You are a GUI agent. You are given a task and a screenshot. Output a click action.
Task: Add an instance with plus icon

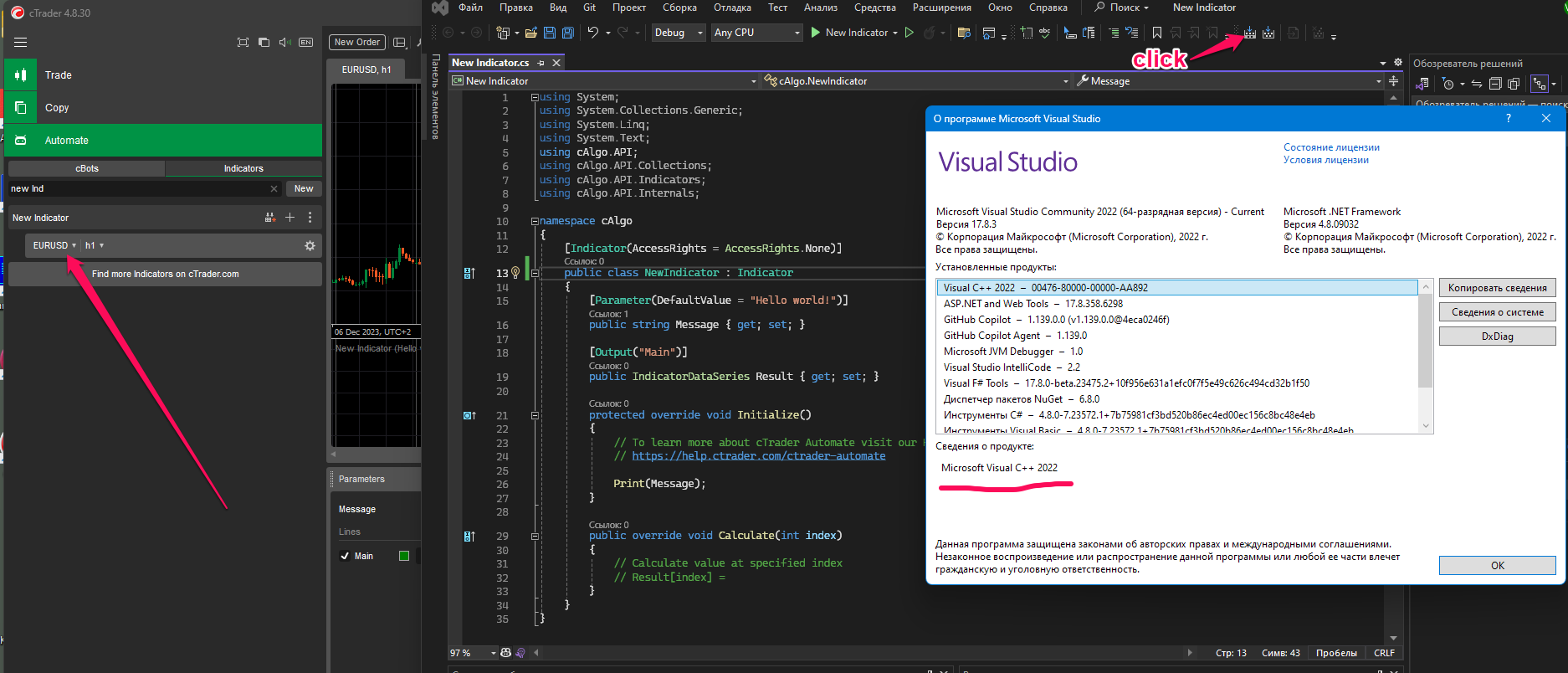click(290, 218)
